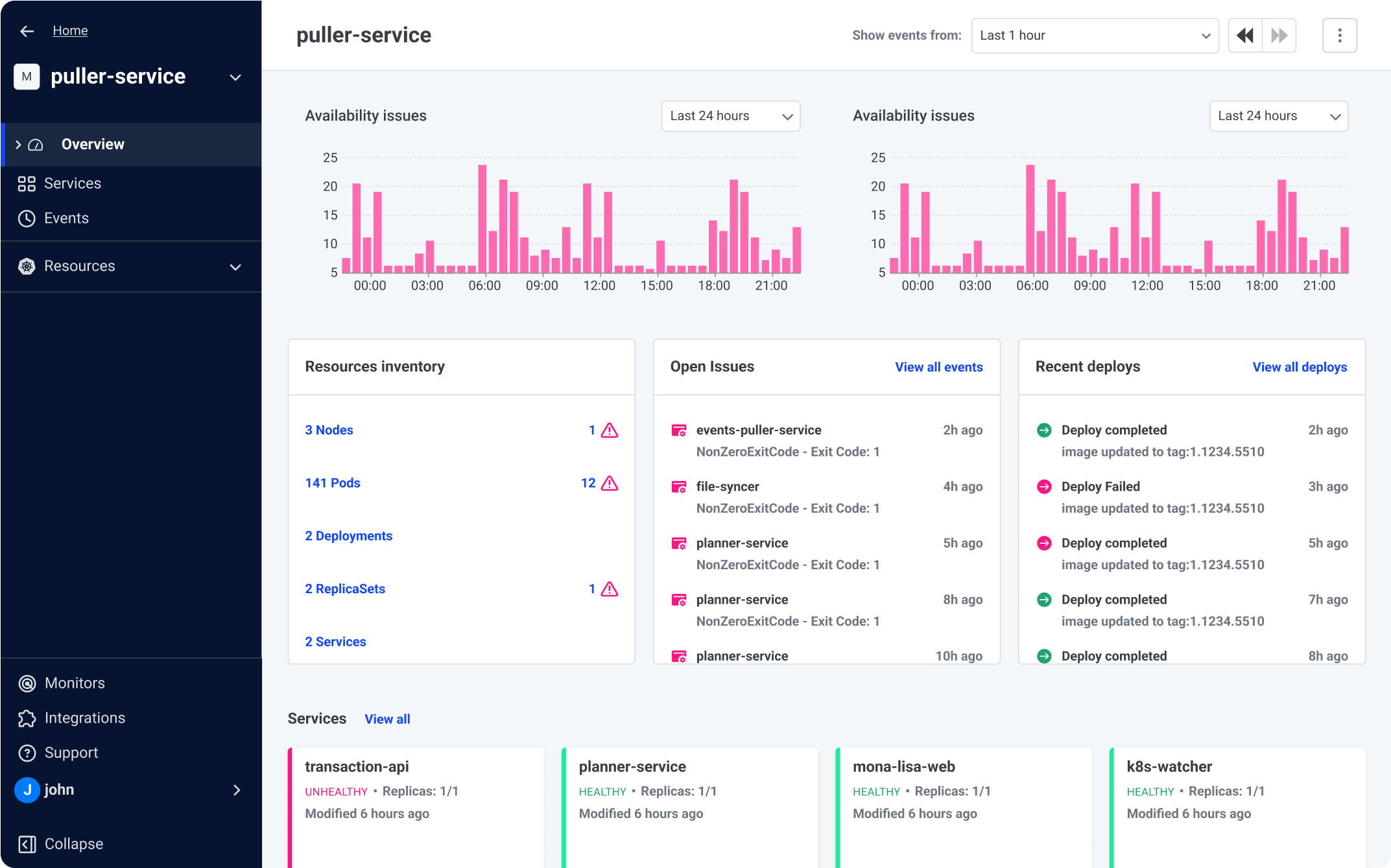1391x868 pixels.
Task: Click the Integrations puzzle icon
Action: [27, 718]
